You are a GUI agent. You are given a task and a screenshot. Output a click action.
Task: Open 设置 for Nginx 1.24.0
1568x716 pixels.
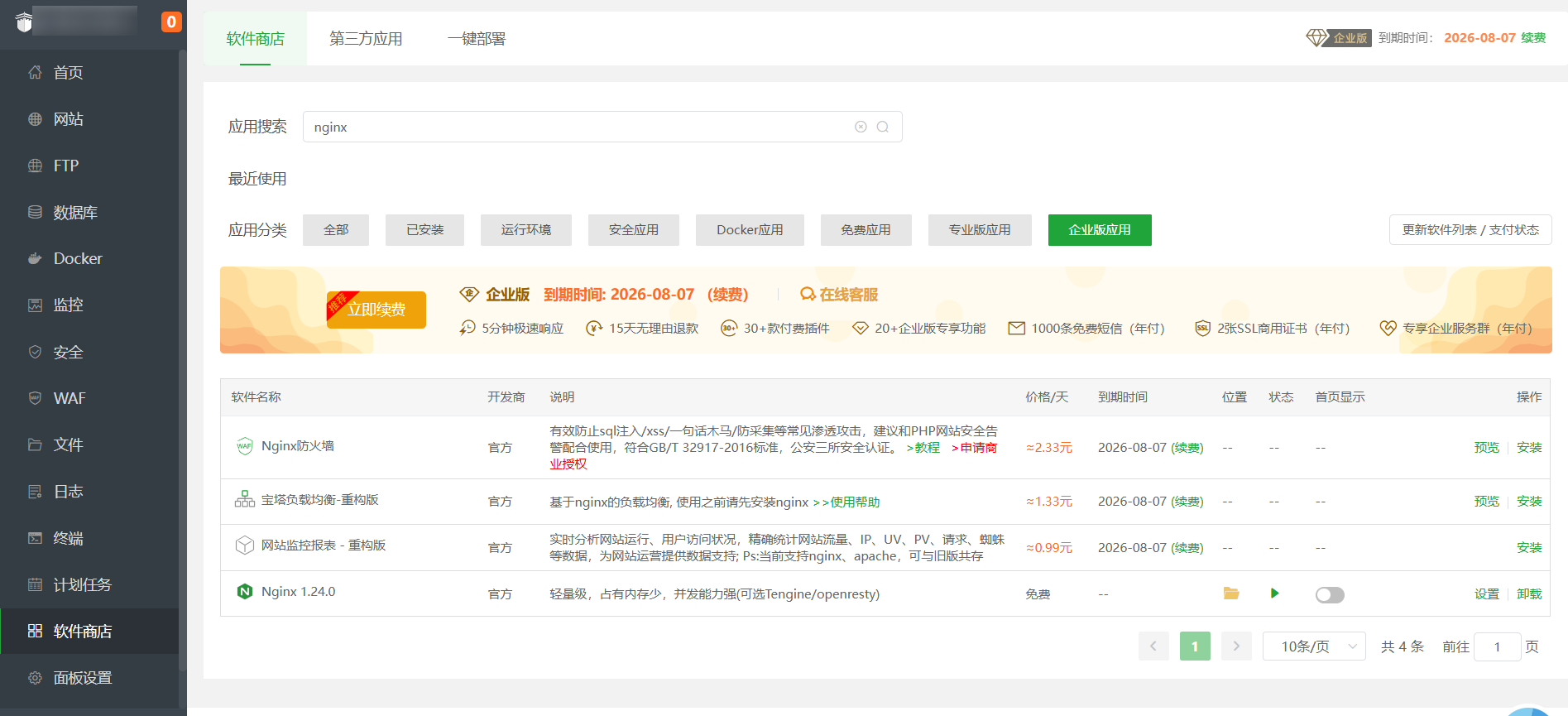tap(1486, 594)
